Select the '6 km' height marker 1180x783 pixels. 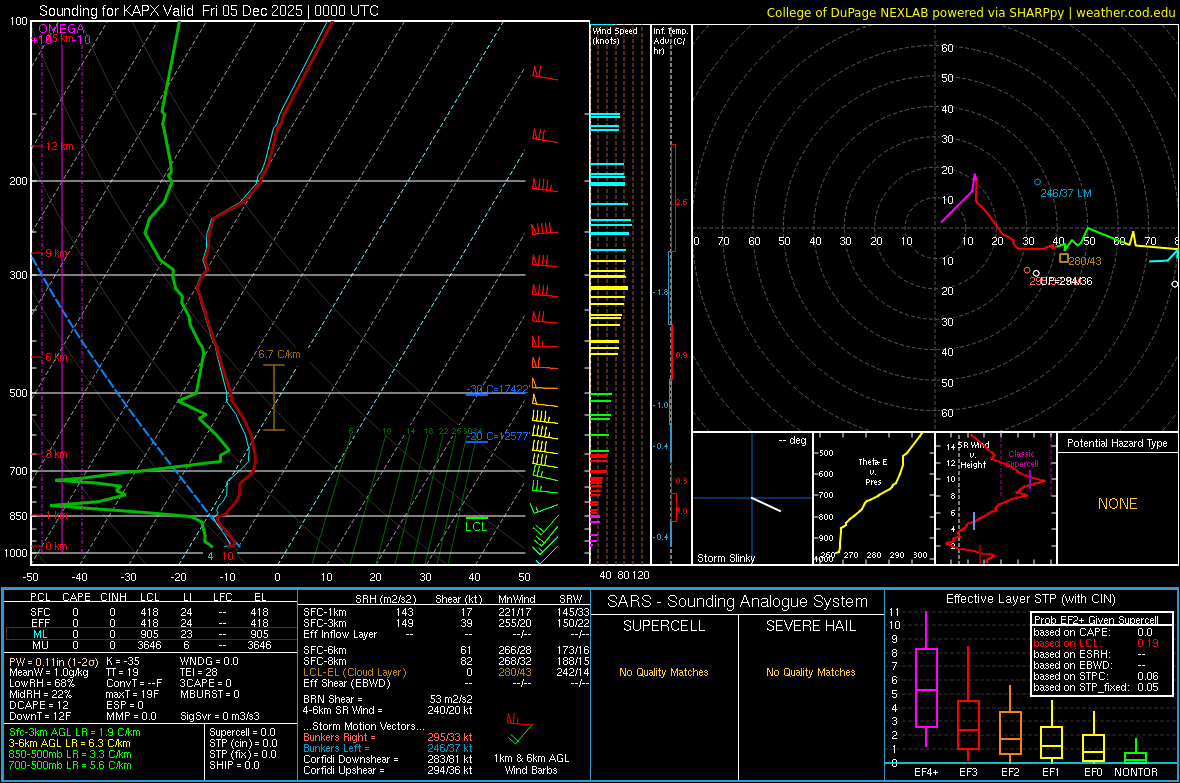point(56,358)
